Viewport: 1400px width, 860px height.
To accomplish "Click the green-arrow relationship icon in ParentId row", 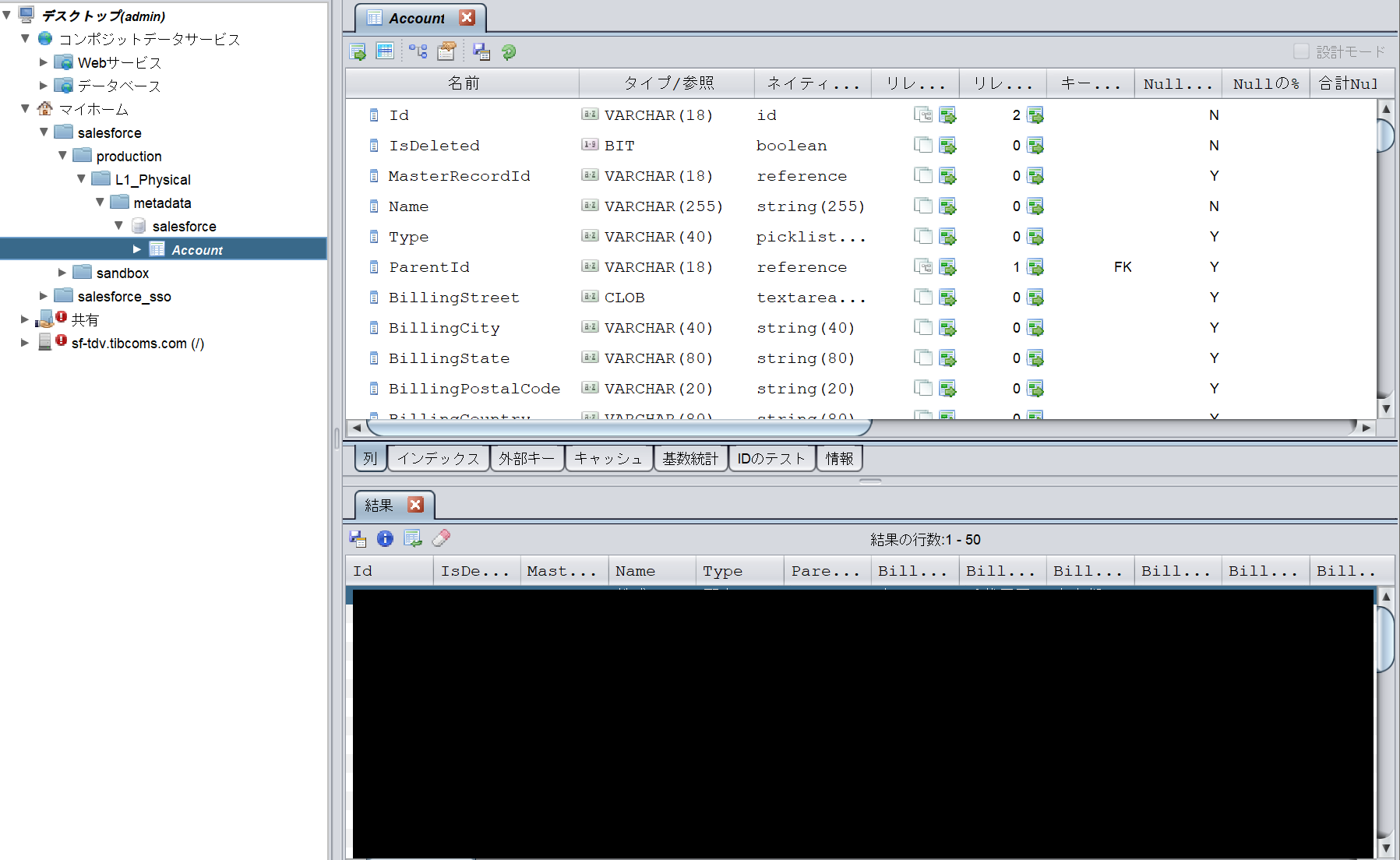I will click(x=947, y=267).
